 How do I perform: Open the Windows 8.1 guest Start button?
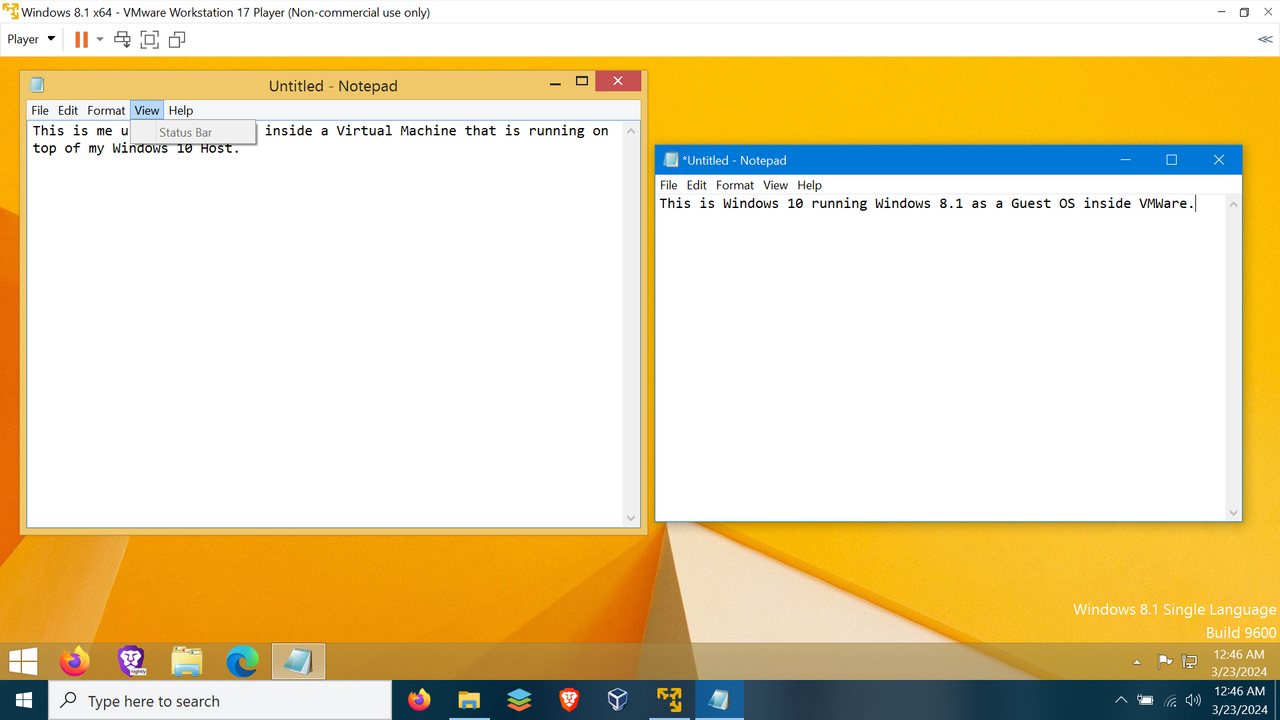tap(23, 661)
